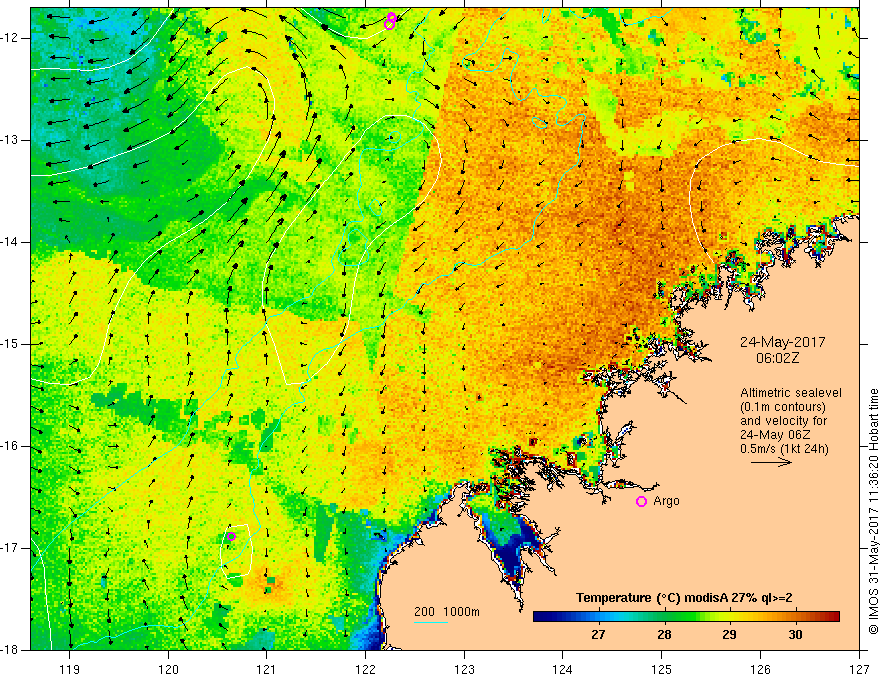The image size is (880, 680).
Task: Click the velocity scale reference arrow
Action: [x=771, y=462]
